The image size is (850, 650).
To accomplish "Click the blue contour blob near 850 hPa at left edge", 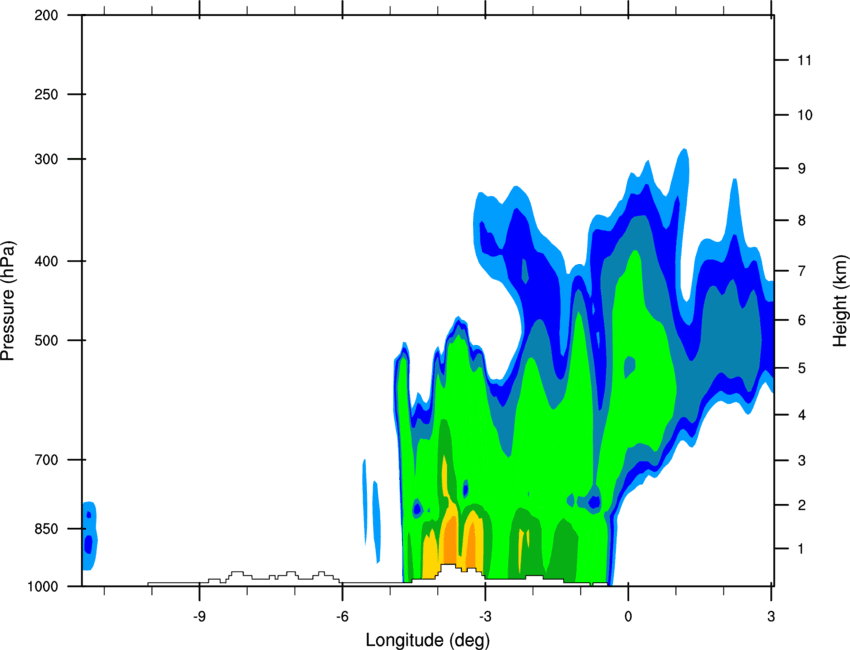I will click(x=89, y=536).
